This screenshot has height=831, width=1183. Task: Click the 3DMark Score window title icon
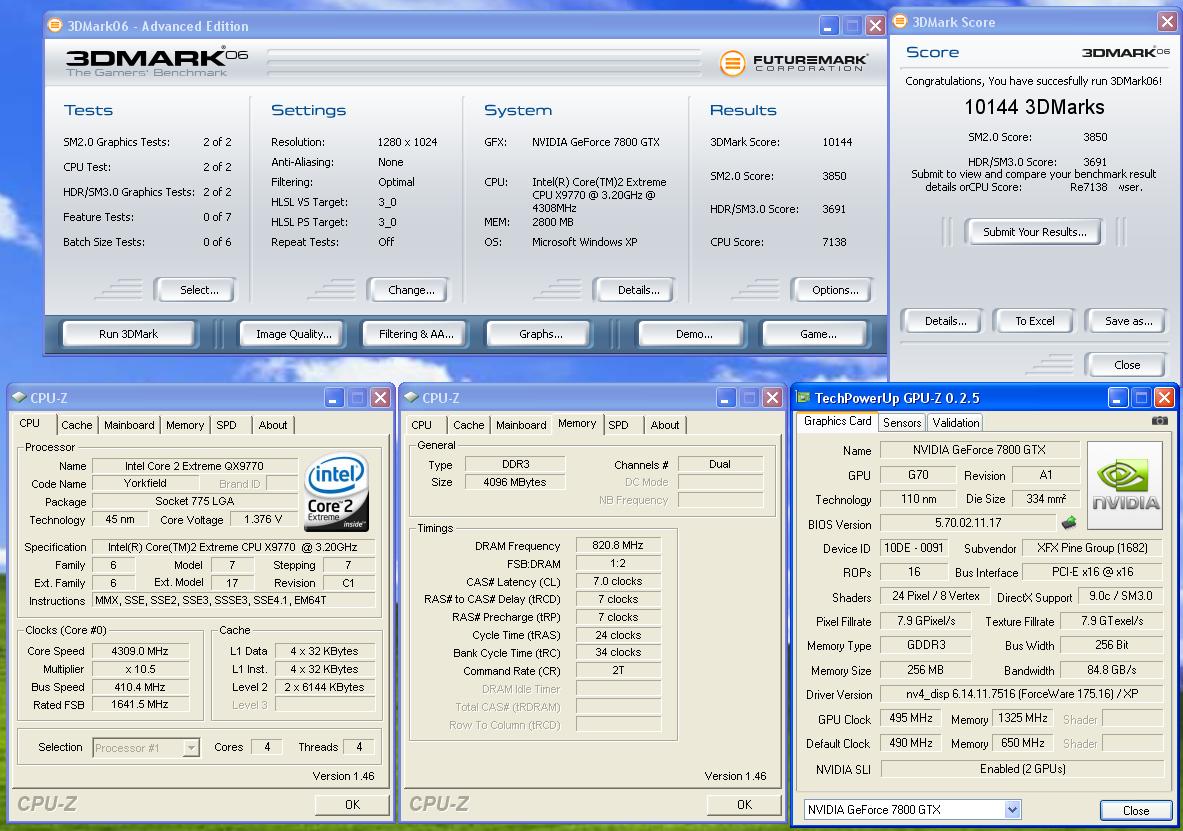click(x=900, y=21)
